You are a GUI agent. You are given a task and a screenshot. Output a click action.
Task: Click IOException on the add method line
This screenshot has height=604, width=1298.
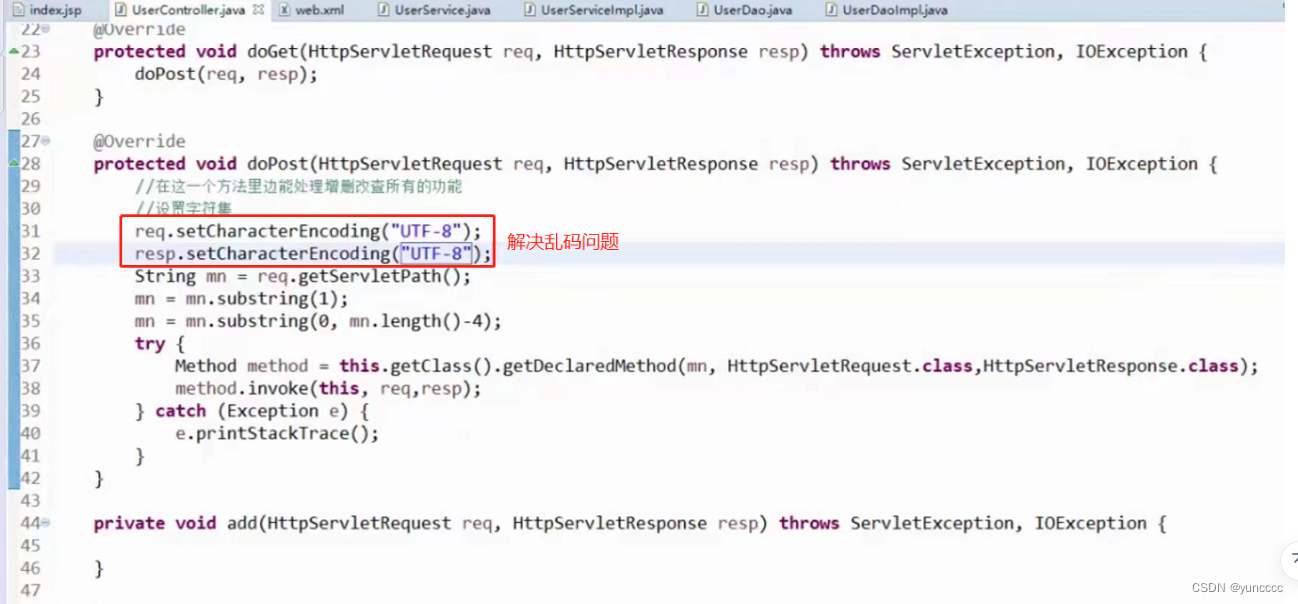pos(1091,523)
